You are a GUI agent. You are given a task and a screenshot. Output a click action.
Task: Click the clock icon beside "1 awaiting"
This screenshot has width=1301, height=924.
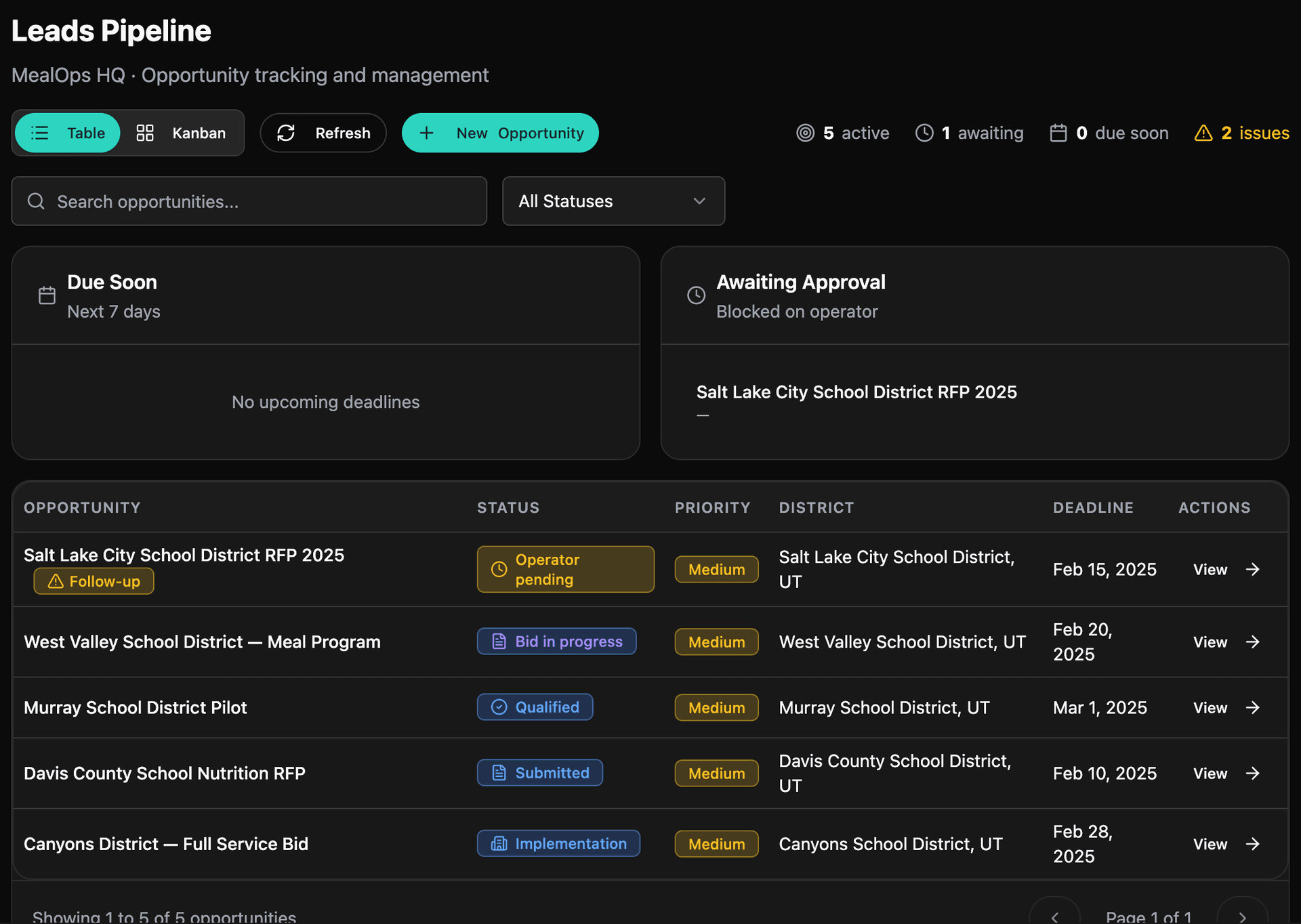[x=924, y=133]
